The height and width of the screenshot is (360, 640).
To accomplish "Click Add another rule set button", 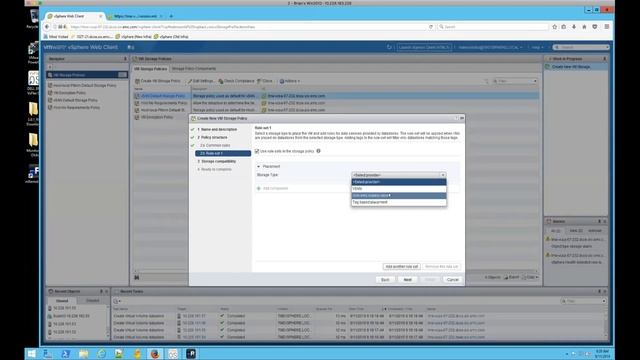I will pos(402,267).
